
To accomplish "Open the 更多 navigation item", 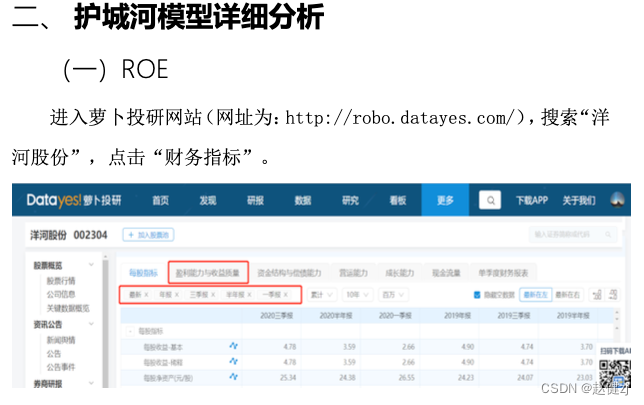I will 445,200.
